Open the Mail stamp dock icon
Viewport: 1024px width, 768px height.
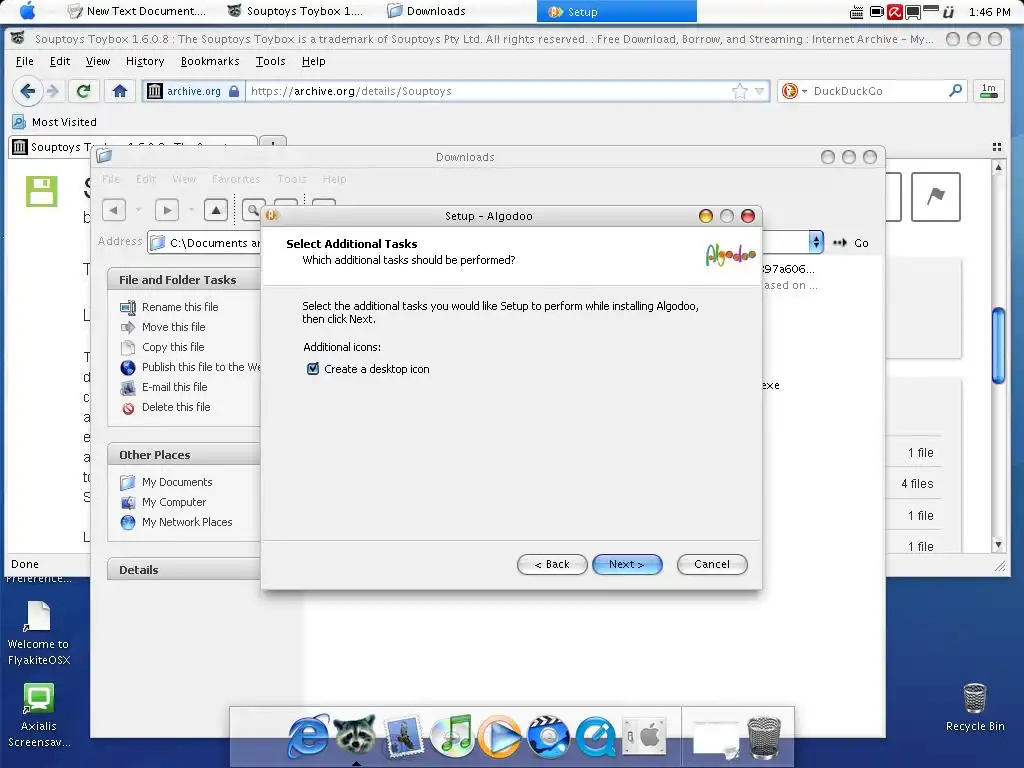[x=404, y=737]
